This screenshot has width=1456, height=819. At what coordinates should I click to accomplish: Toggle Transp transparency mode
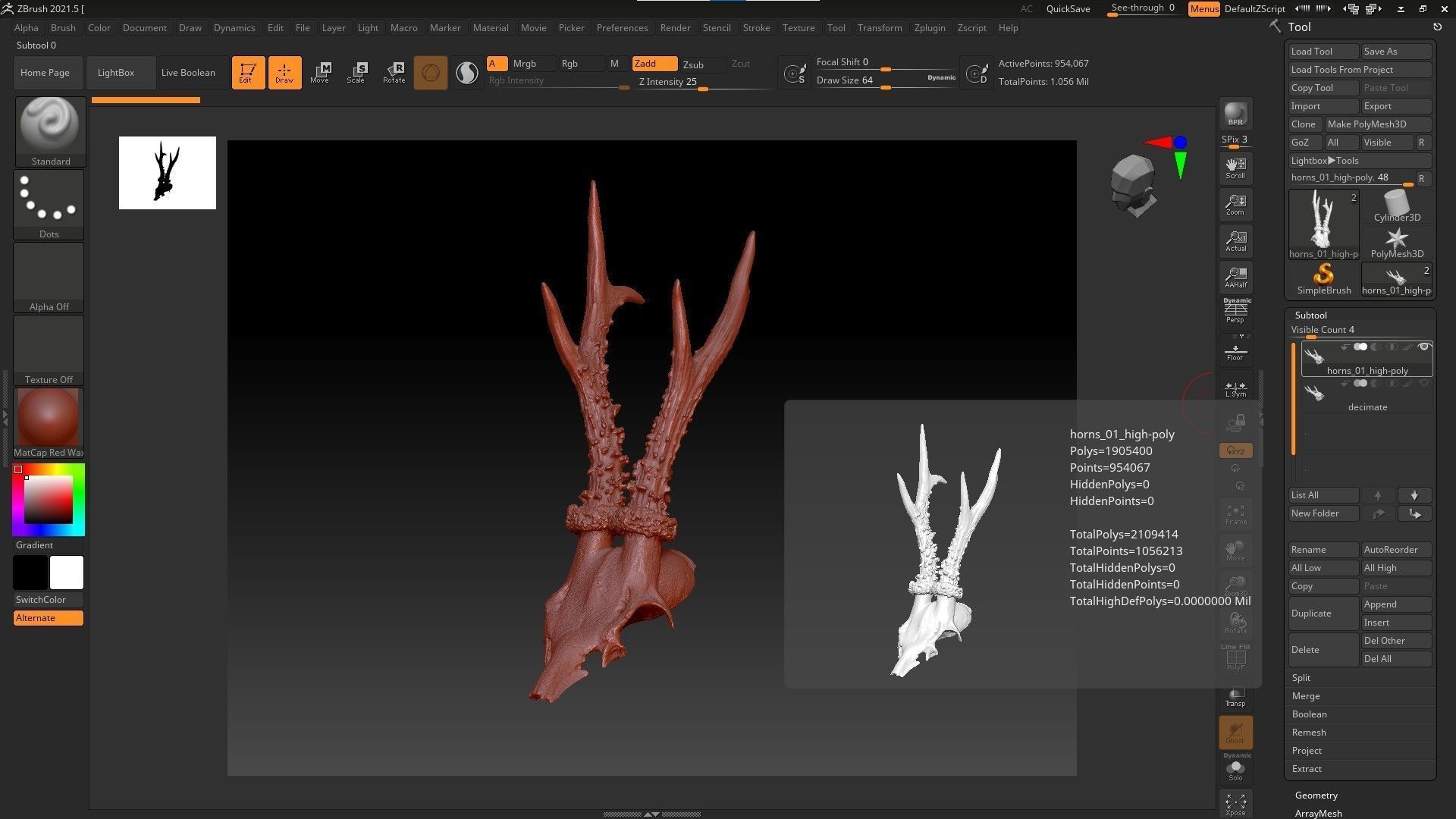pos(1235,696)
